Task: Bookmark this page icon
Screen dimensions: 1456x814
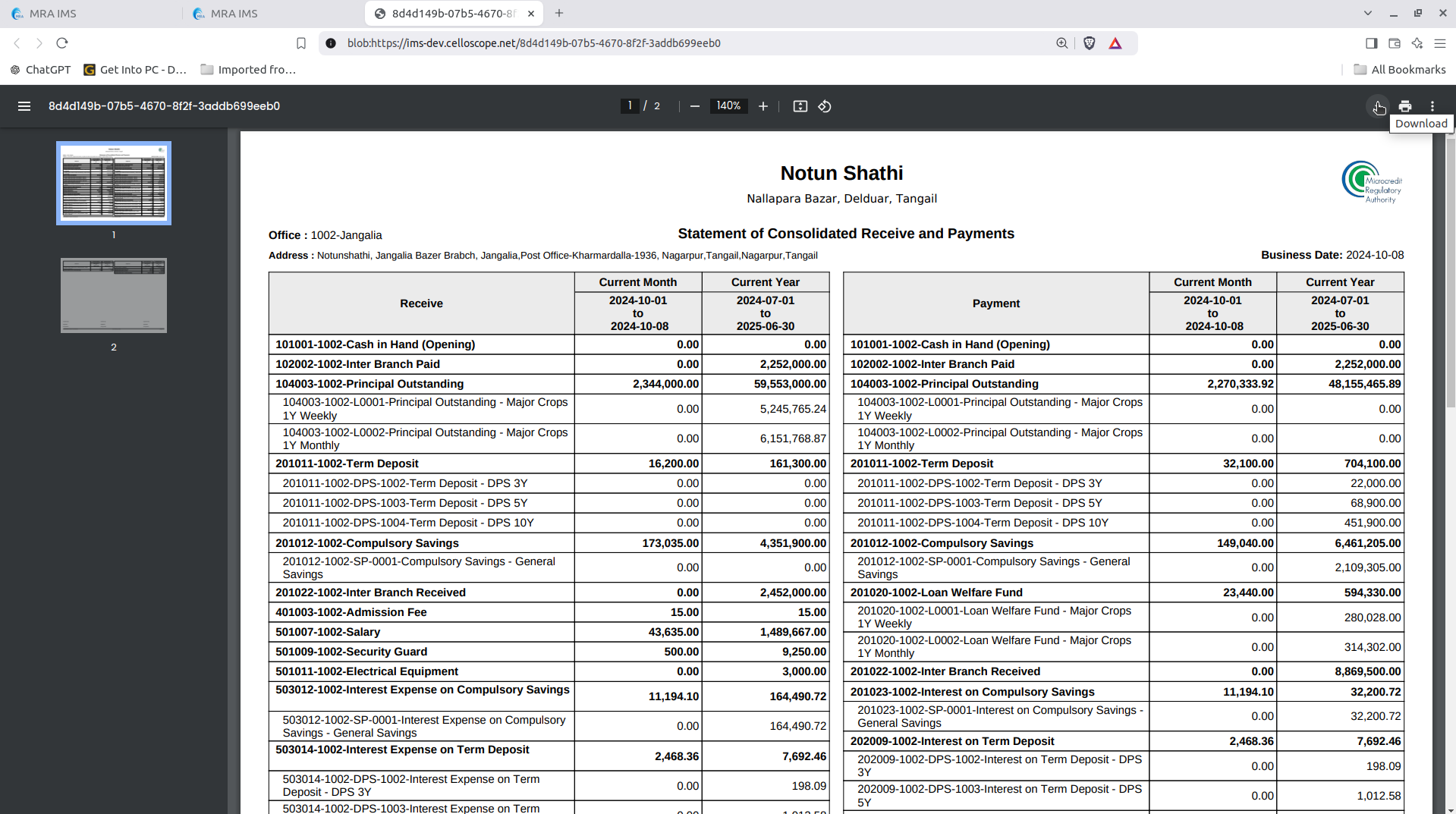Action: pyautogui.click(x=301, y=43)
